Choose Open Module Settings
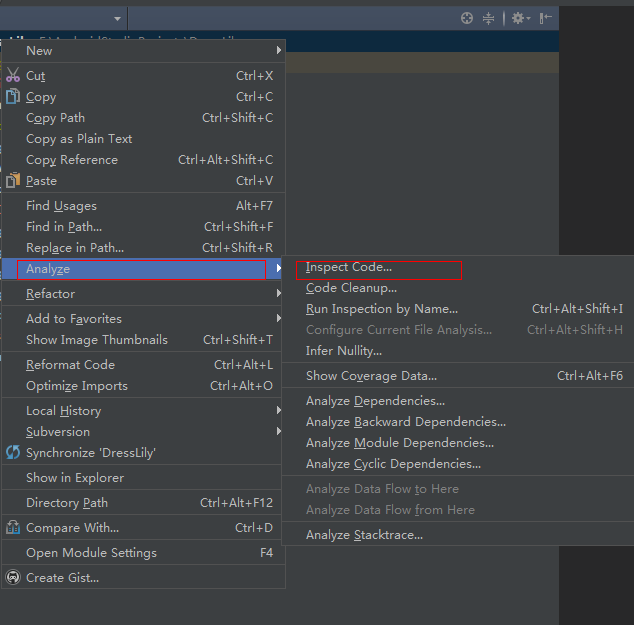 144,553
